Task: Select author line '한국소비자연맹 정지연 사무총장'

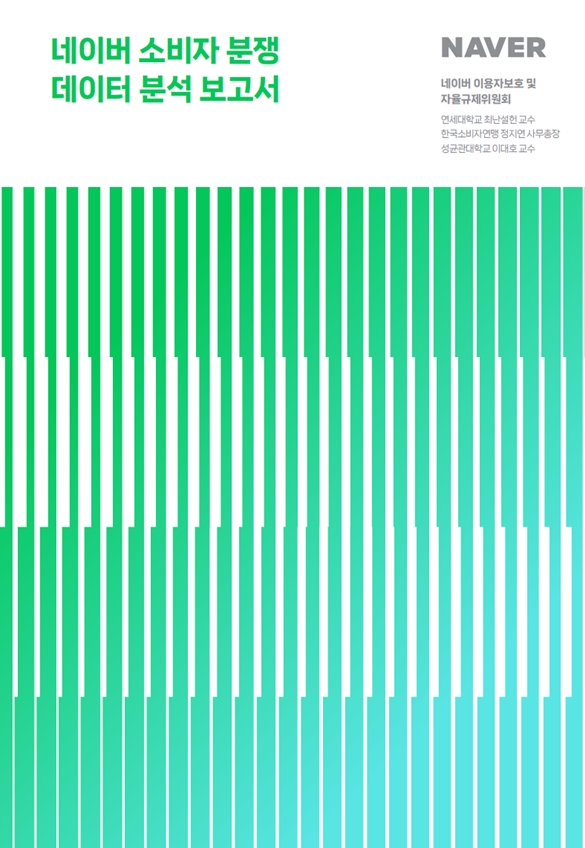Action: click(x=500, y=134)
